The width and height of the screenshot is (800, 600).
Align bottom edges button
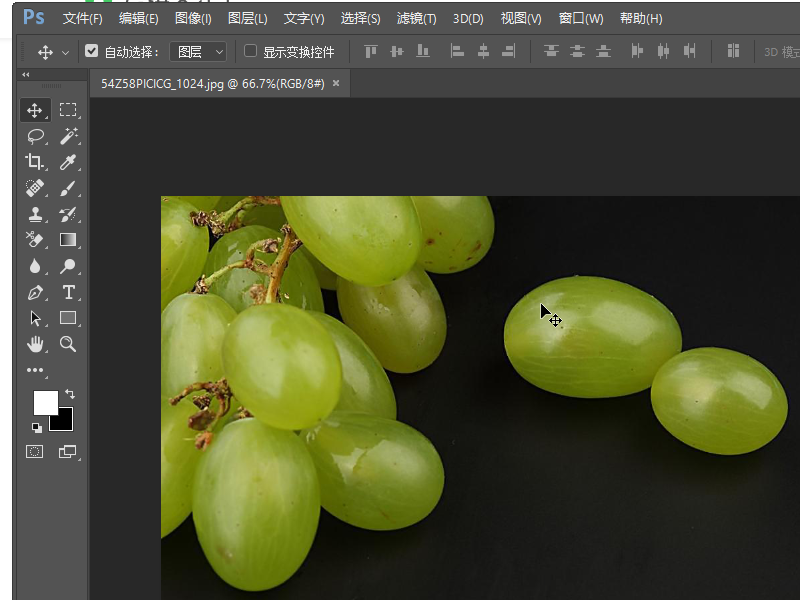tap(423, 51)
